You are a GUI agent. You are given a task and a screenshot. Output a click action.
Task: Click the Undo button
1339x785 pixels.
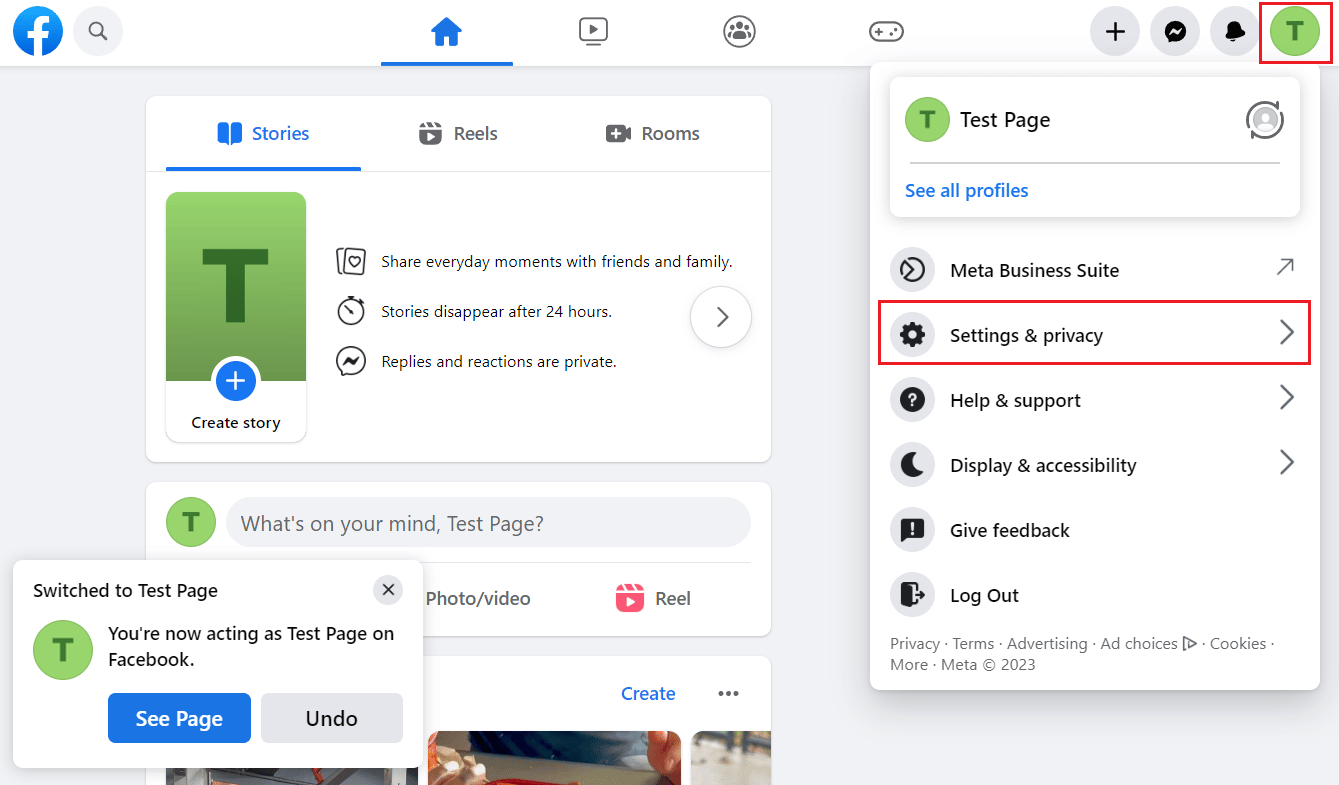332,718
